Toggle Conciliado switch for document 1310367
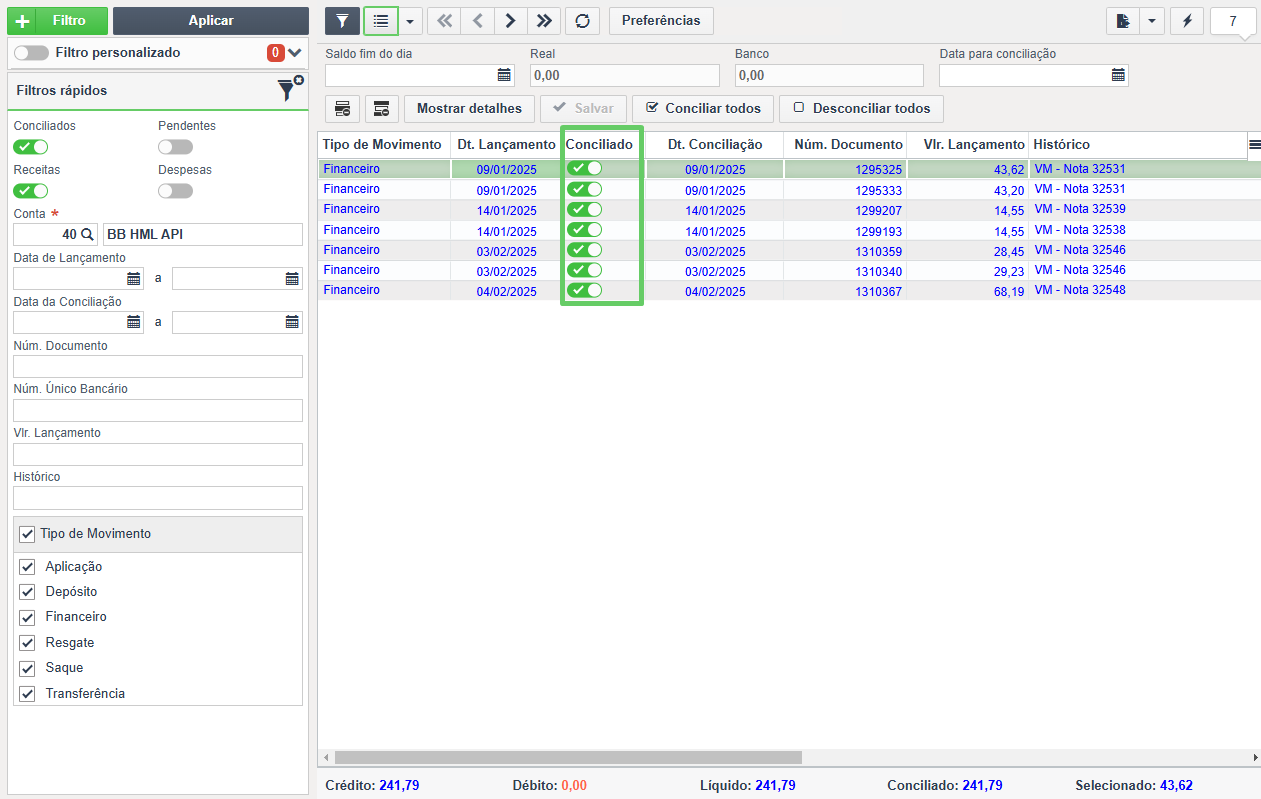The image size is (1261, 799). [x=585, y=290]
